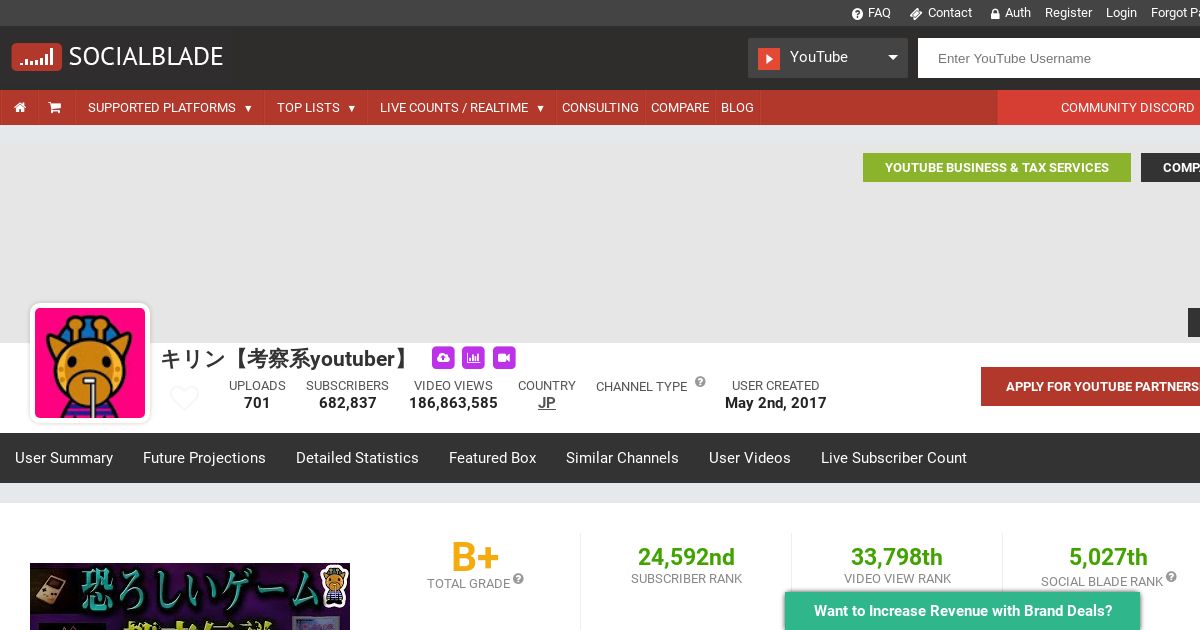Viewport: 1200px width, 630px height.
Task: Click the Enter YouTube Username search field
Action: [1059, 58]
